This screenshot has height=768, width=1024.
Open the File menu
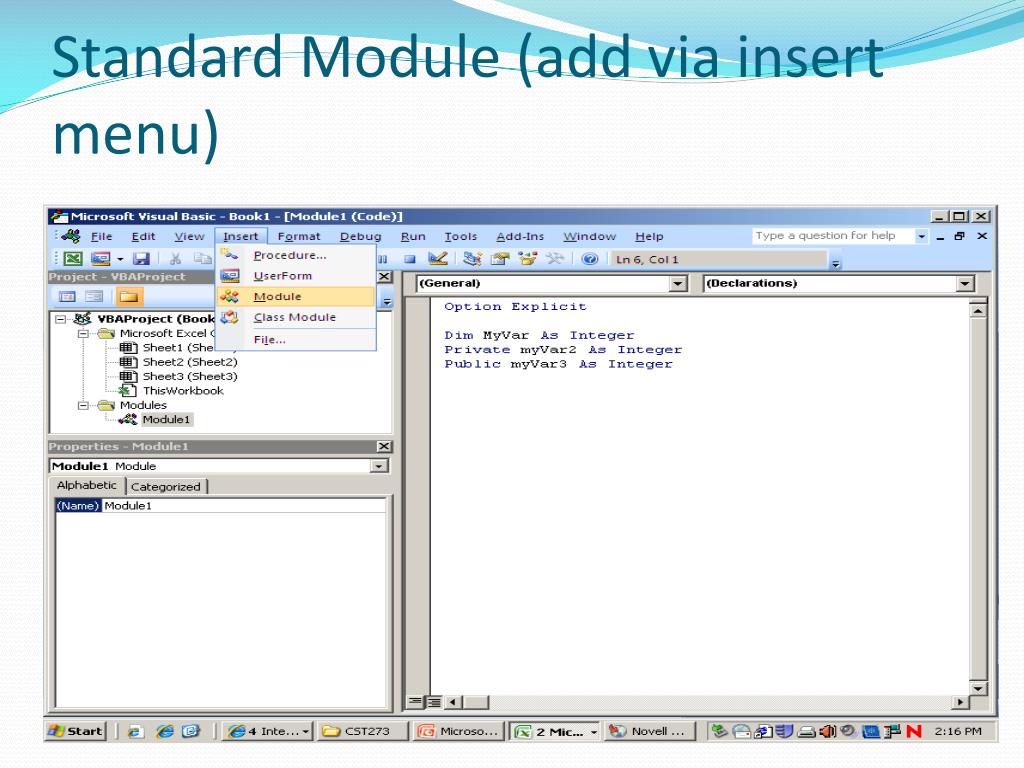coord(101,236)
